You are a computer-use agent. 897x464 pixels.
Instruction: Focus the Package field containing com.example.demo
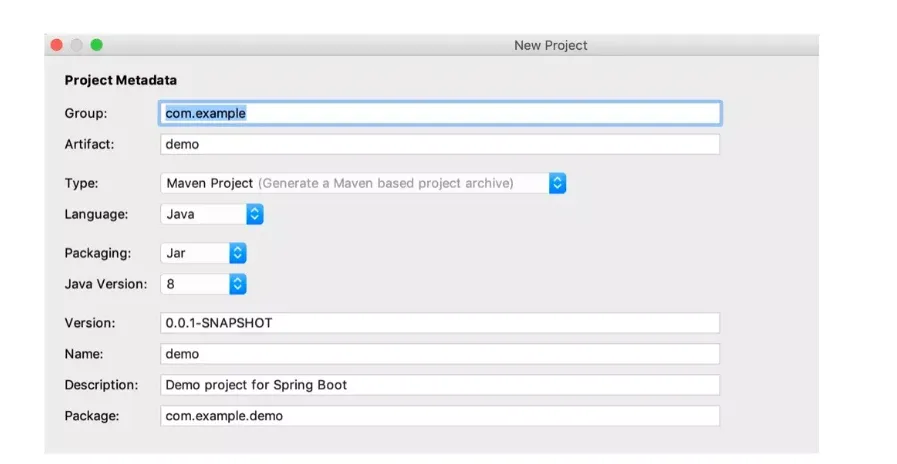tap(440, 415)
